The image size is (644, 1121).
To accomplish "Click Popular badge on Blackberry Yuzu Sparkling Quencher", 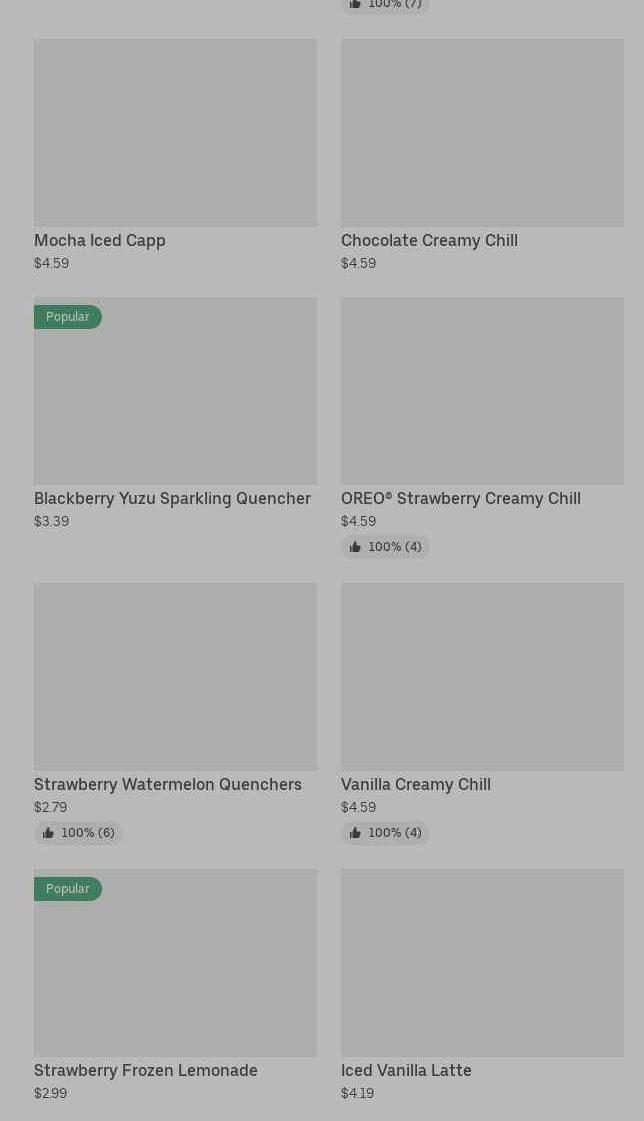I will 68,317.
